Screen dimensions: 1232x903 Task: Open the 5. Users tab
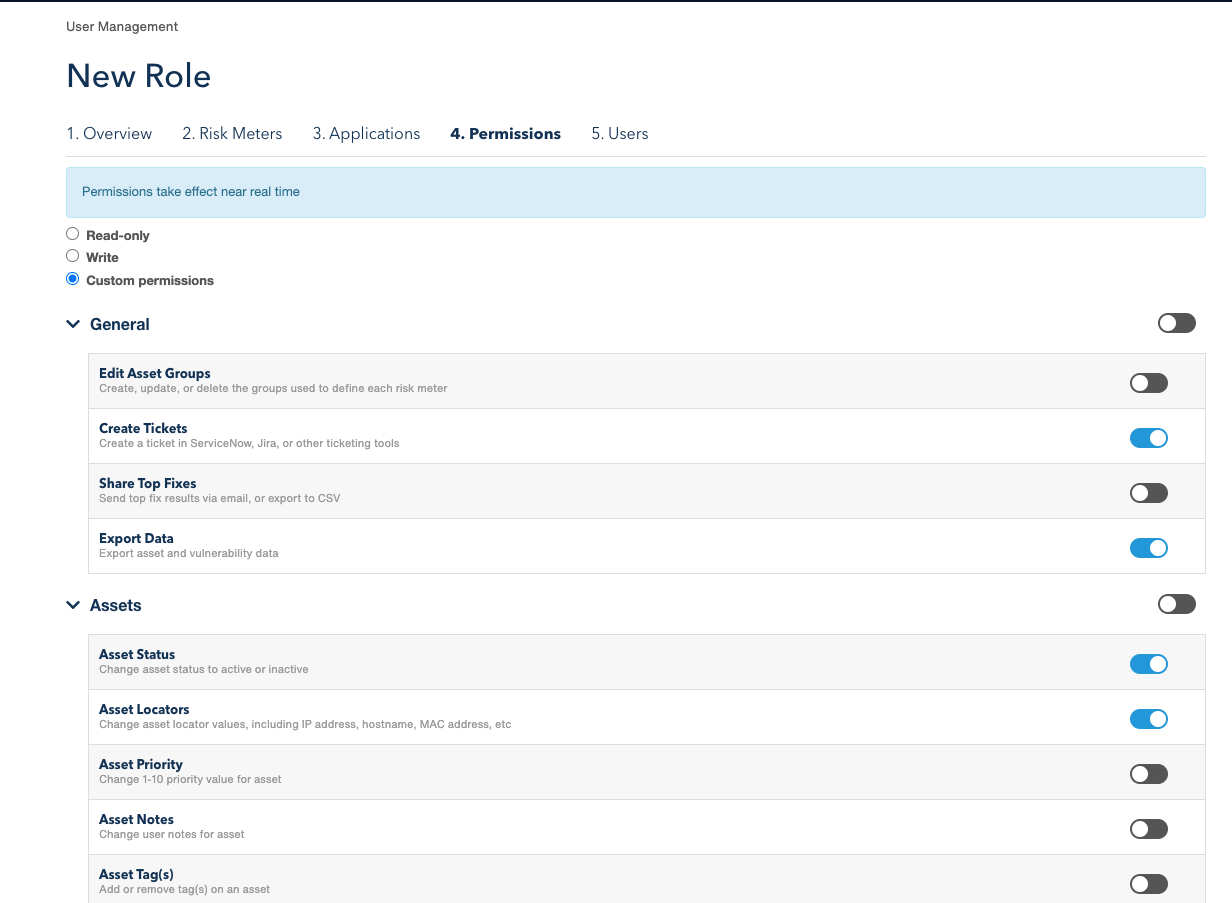(x=619, y=134)
